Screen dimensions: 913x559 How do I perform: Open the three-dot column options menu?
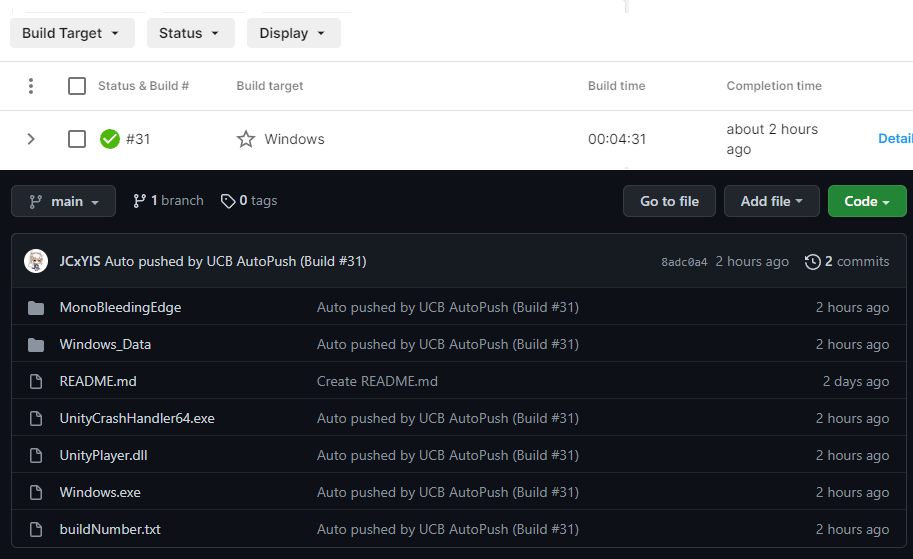pos(31,86)
